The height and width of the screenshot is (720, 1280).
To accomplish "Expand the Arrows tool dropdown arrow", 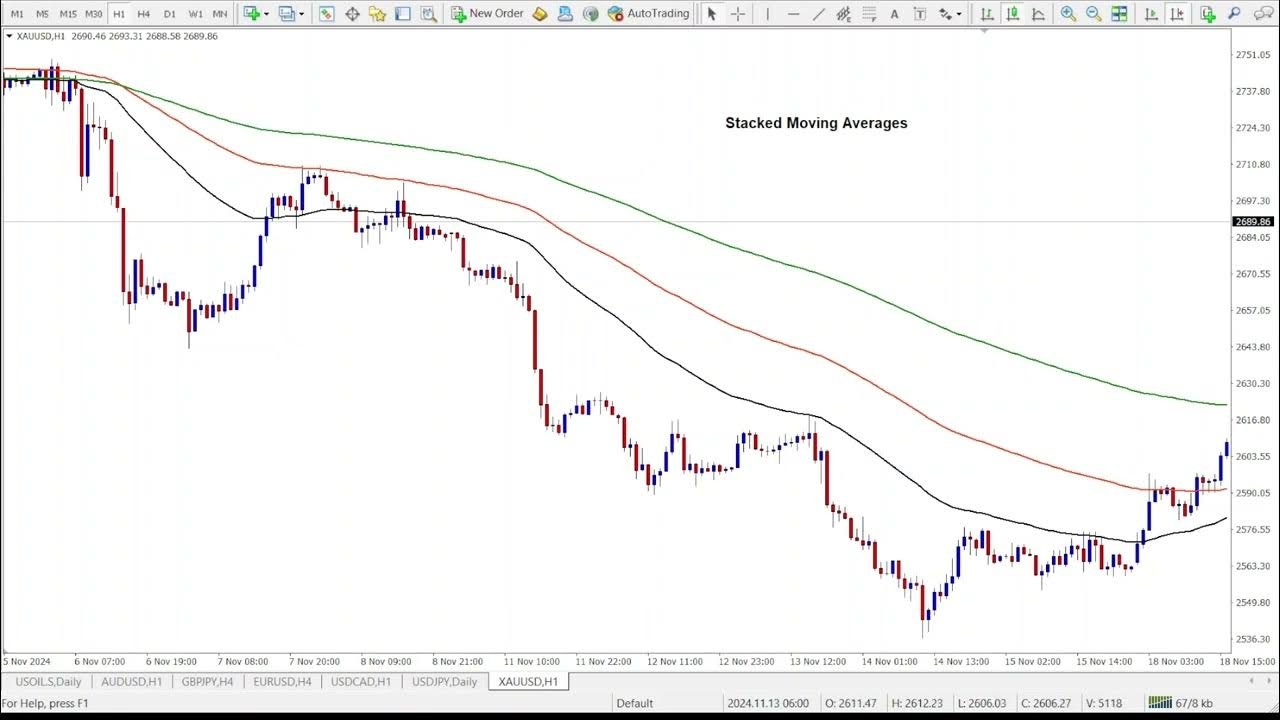I will point(959,14).
